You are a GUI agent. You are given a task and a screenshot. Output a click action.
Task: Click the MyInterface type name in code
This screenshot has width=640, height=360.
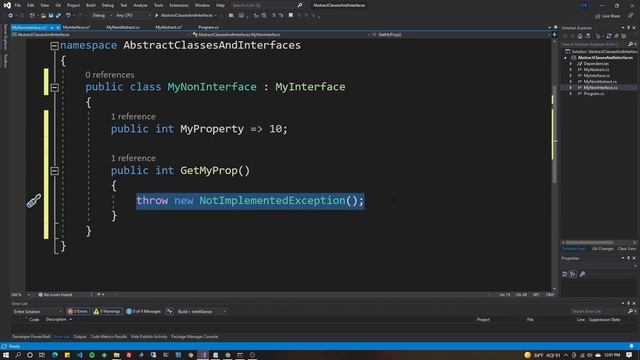[x=310, y=87]
